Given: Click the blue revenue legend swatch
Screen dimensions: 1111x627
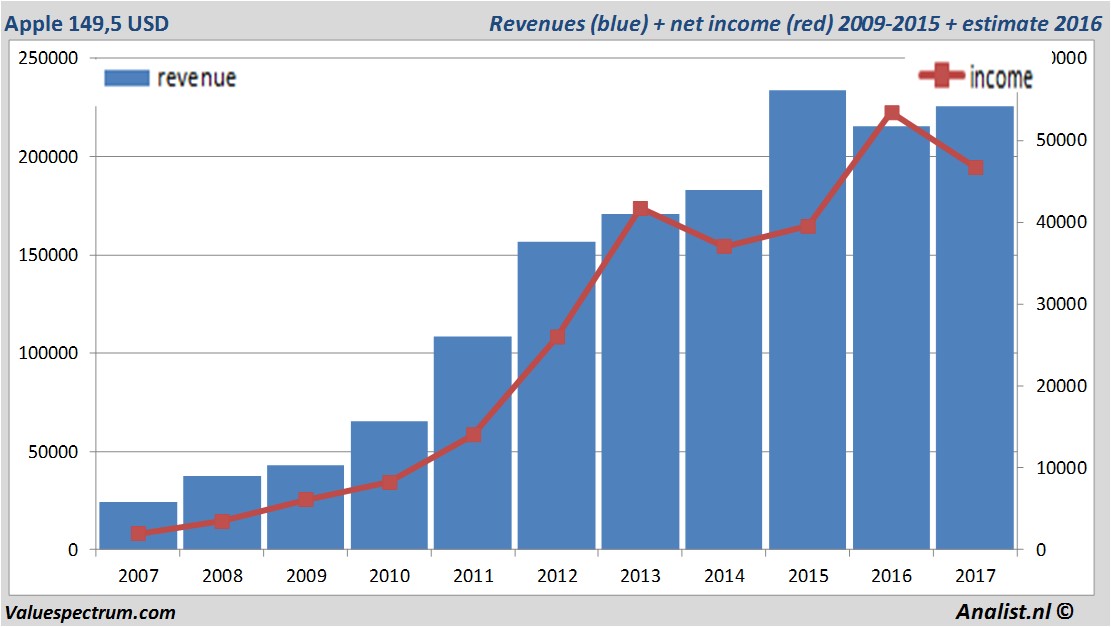Looking at the screenshot, I should pos(127,78).
